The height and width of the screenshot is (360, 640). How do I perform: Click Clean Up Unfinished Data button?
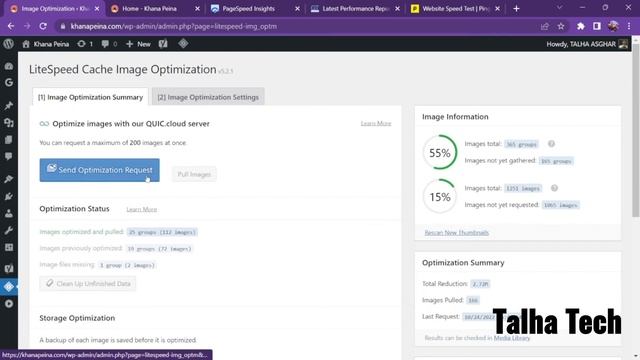[88, 283]
